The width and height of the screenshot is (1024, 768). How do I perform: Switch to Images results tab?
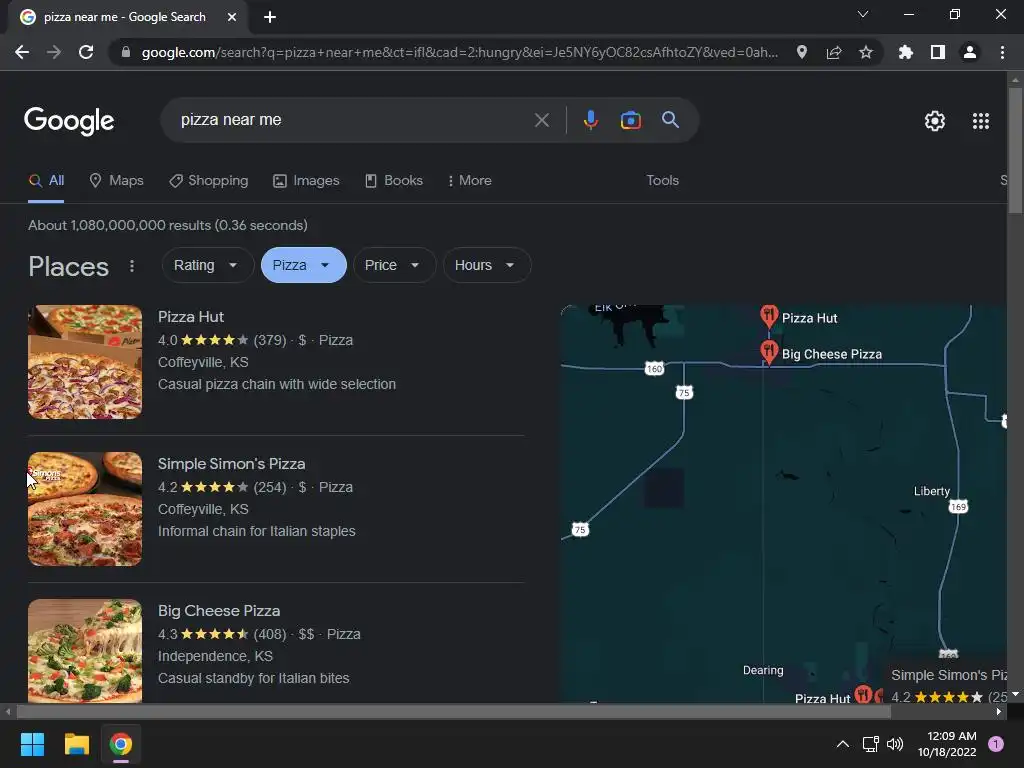[306, 181]
